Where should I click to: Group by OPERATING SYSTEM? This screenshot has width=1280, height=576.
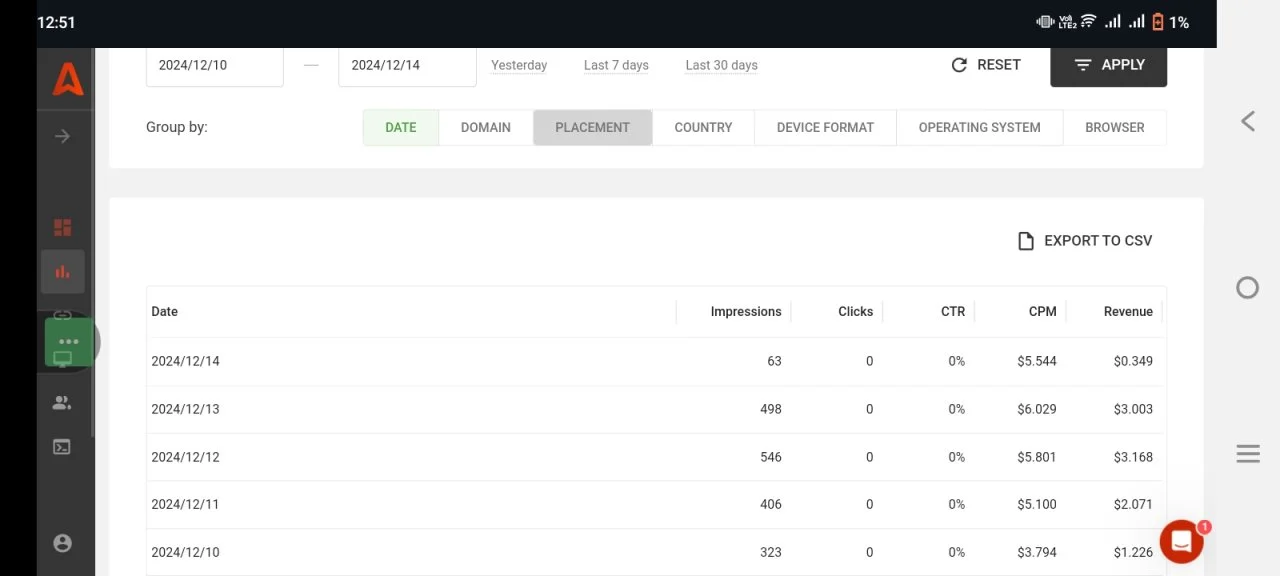click(980, 128)
